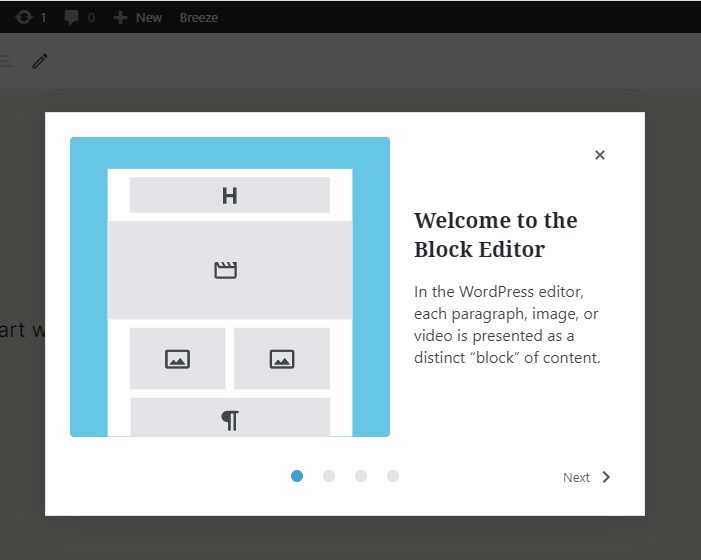Image resolution: width=701 pixels, height=560 pixels.
Task: Click the right image block icon
Action: [282, 359]
